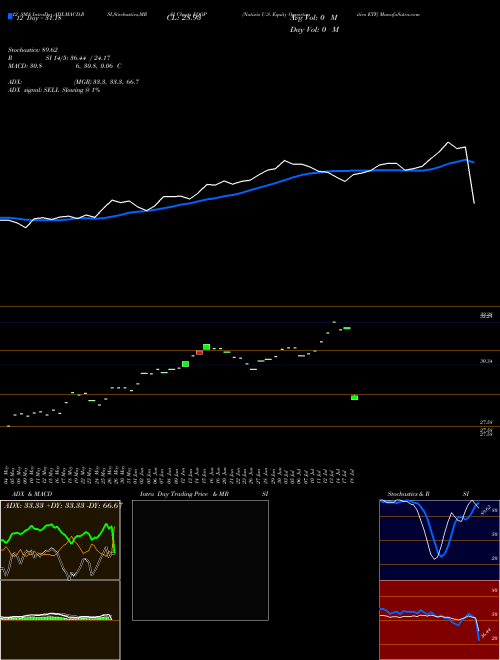Click the 30.34 price axis label
The height and width of the screenshot is (660, 500).
(486, 361)
